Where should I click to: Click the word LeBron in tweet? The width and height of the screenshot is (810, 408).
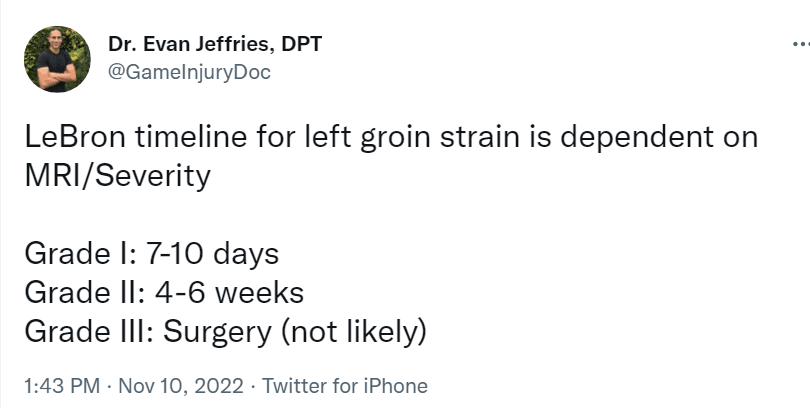75,137
